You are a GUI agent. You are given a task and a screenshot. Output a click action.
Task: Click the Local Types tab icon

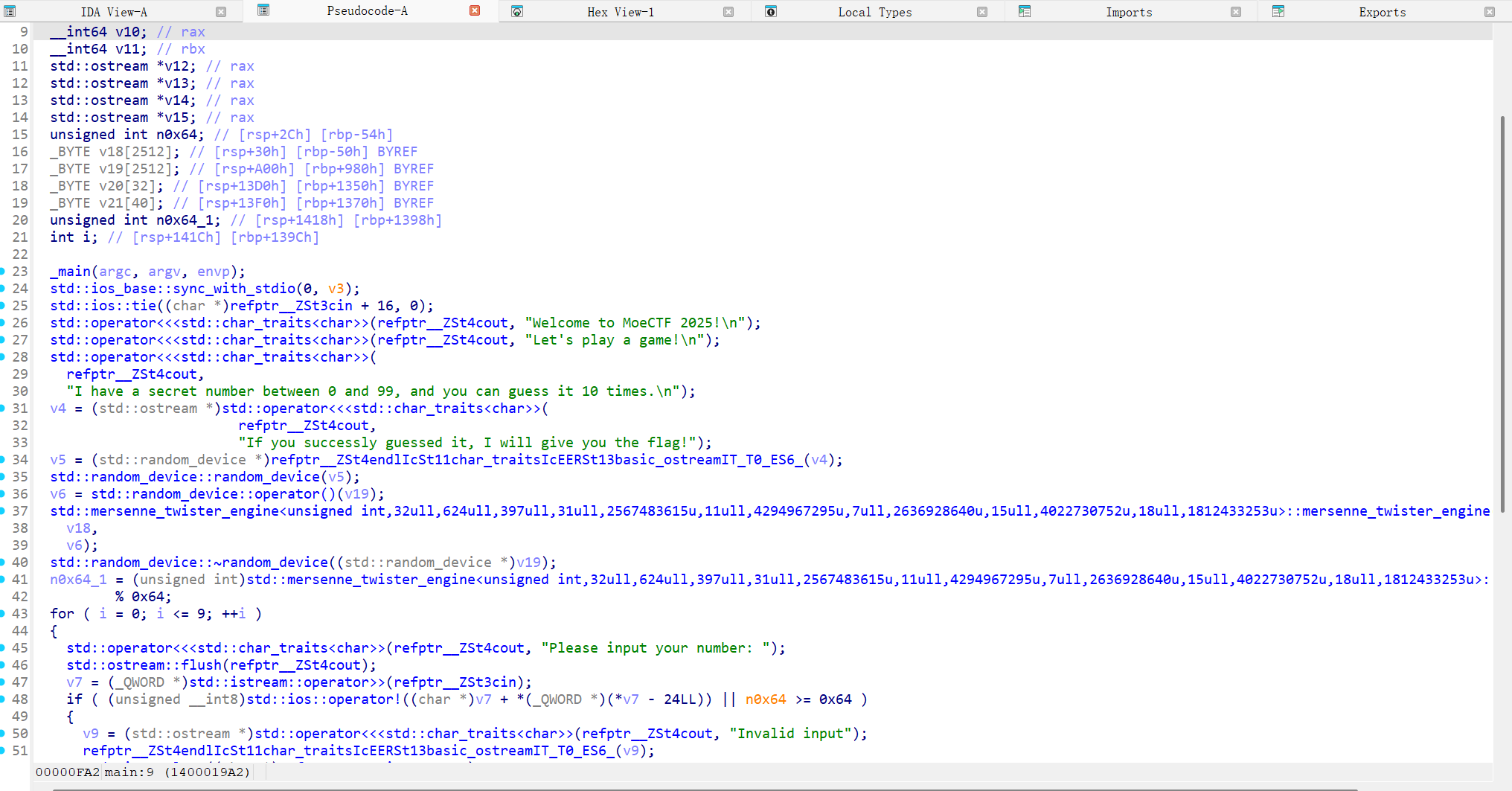coord(771,12)
